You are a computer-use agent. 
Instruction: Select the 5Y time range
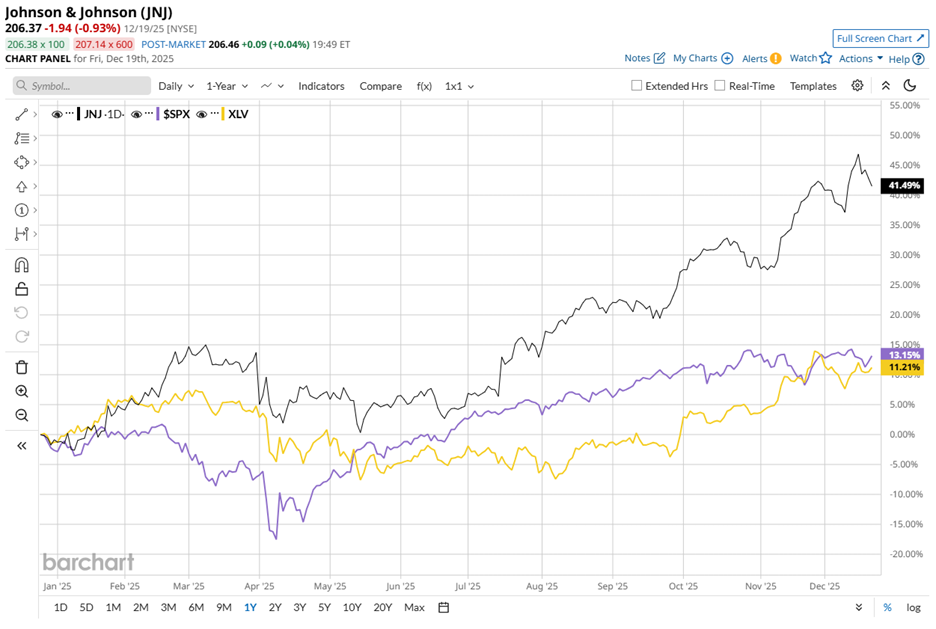tap(324, 607)
